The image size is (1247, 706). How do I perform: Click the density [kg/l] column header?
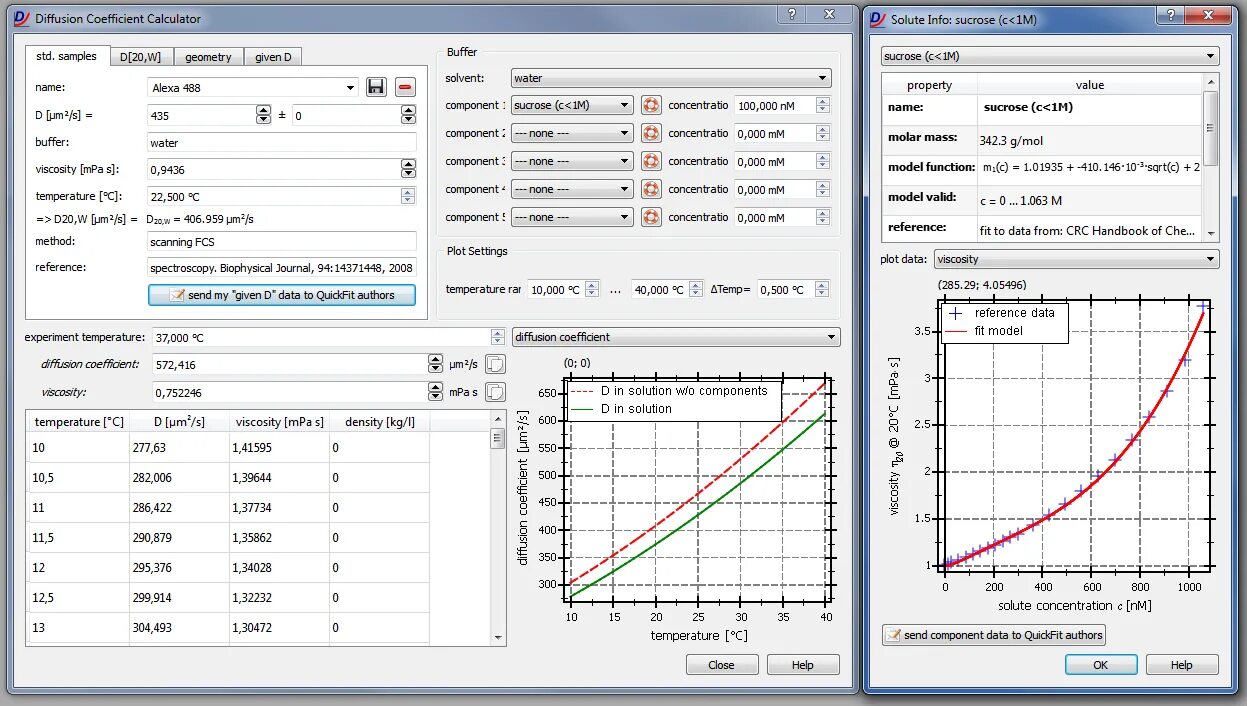(380, 422)
